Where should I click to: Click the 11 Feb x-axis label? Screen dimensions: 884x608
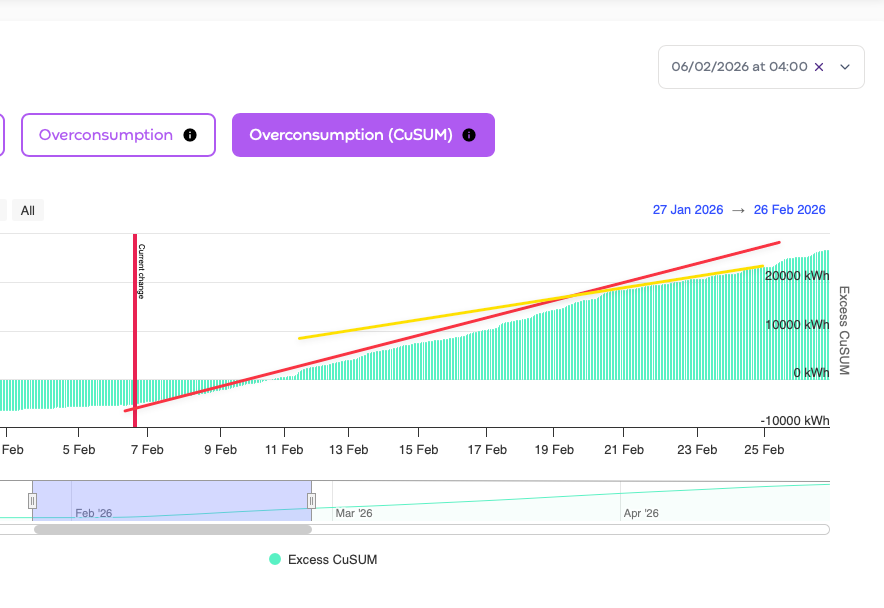tap(284, 450)
